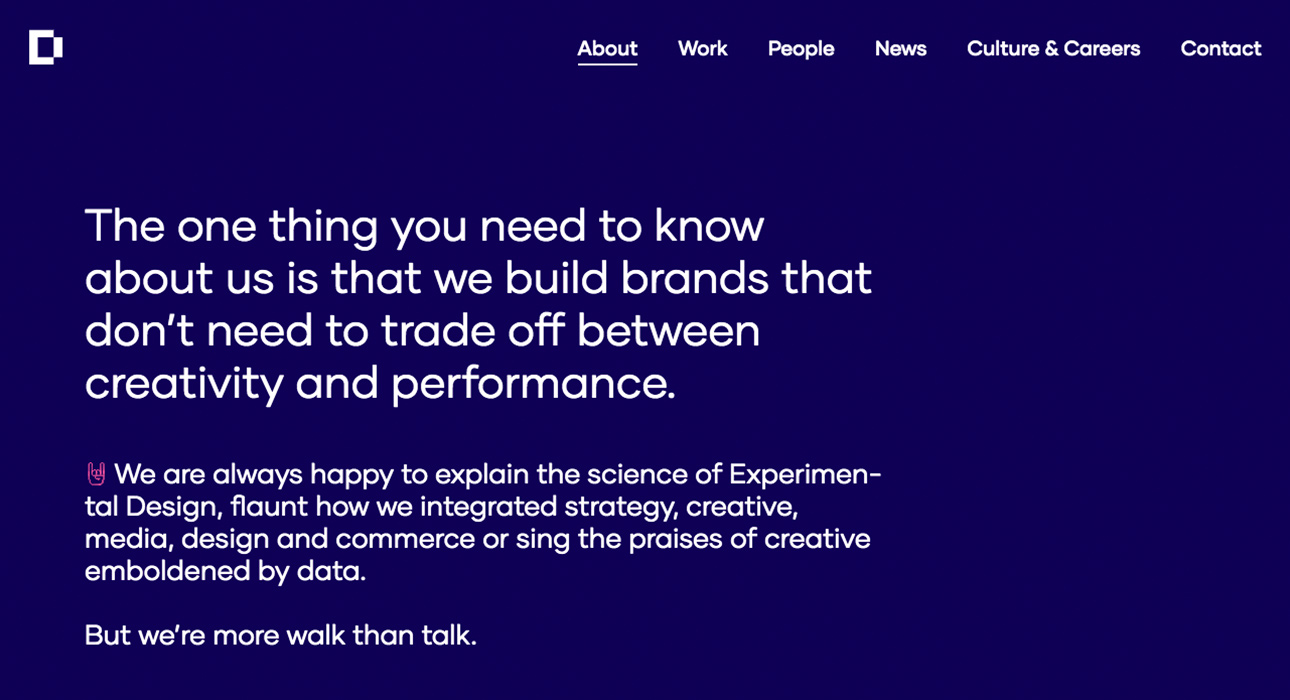Click the headline line "The one thing you need to know"
1290x700 pixels.
[424, 226]
